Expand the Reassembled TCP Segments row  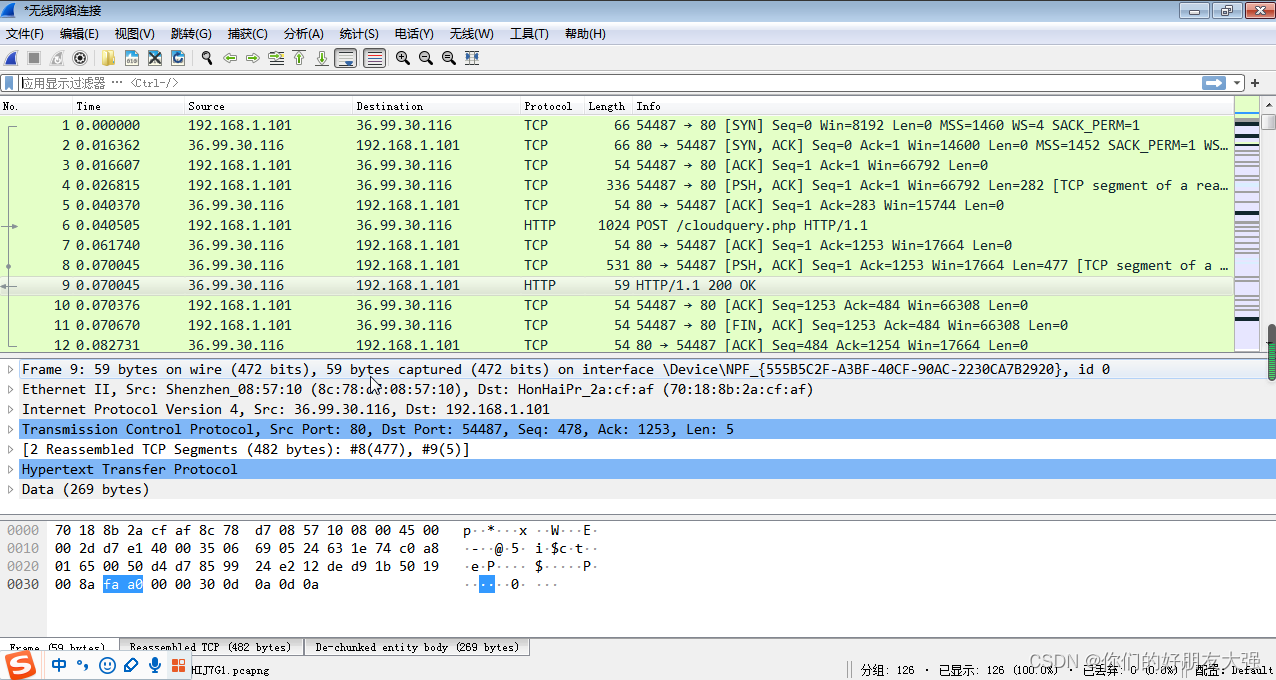click(11, 449)
